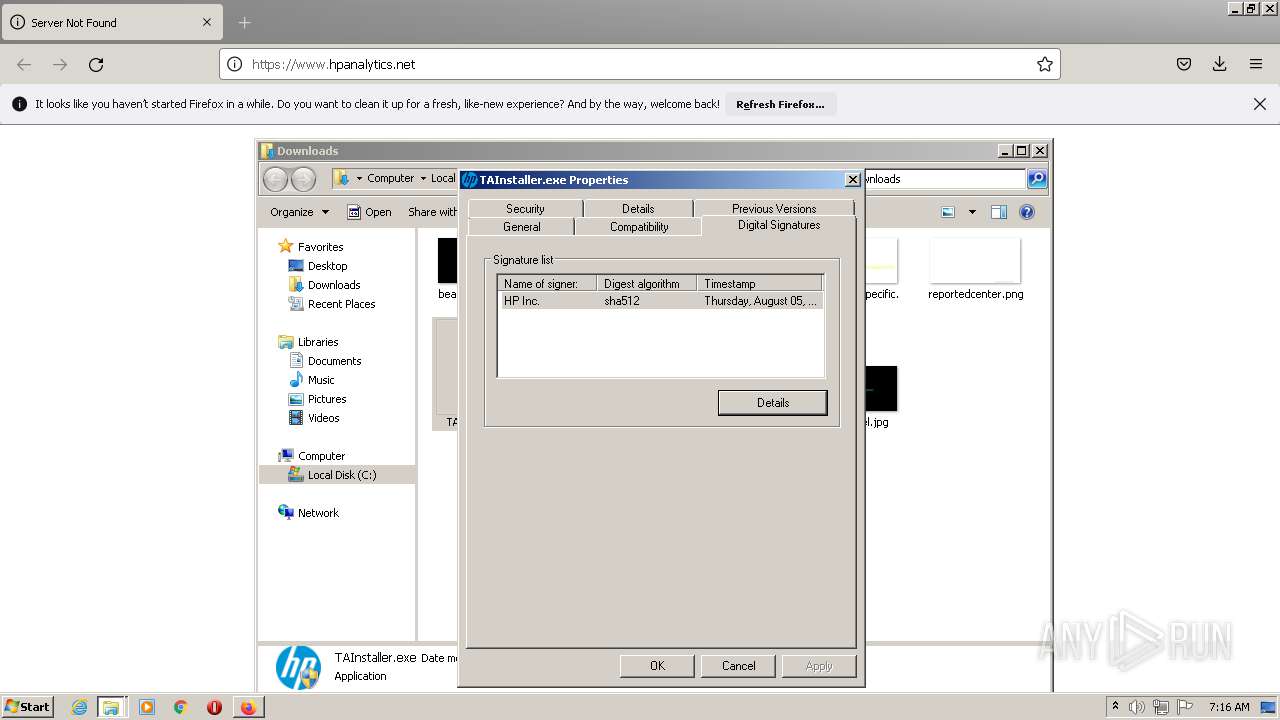This screenshot has height=720, width=1280.
Task: Change view using the view icon
Action: (x=948, y=212)
